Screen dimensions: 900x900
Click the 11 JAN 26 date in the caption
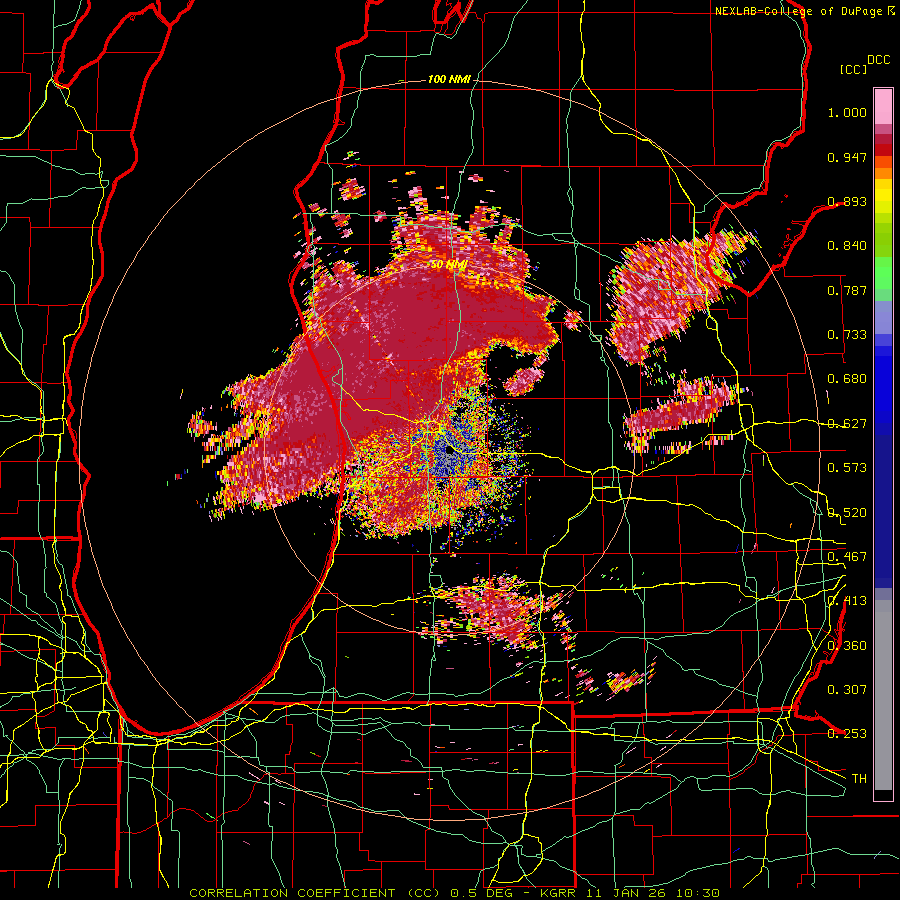point(624,893)
